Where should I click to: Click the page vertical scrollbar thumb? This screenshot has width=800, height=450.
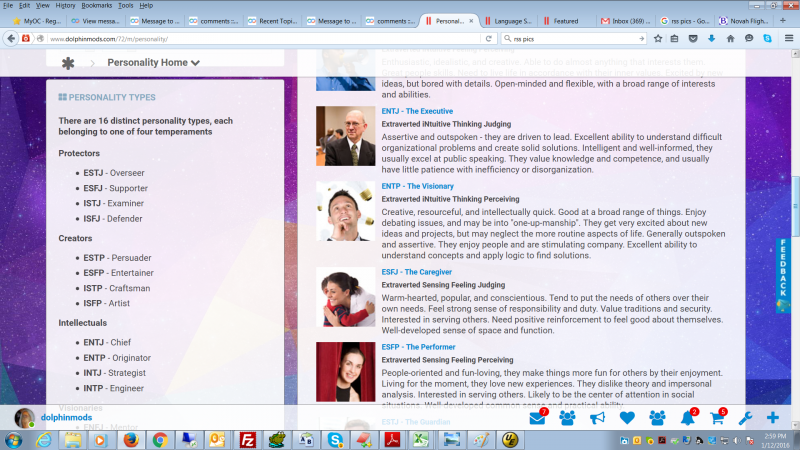[795, 207]
